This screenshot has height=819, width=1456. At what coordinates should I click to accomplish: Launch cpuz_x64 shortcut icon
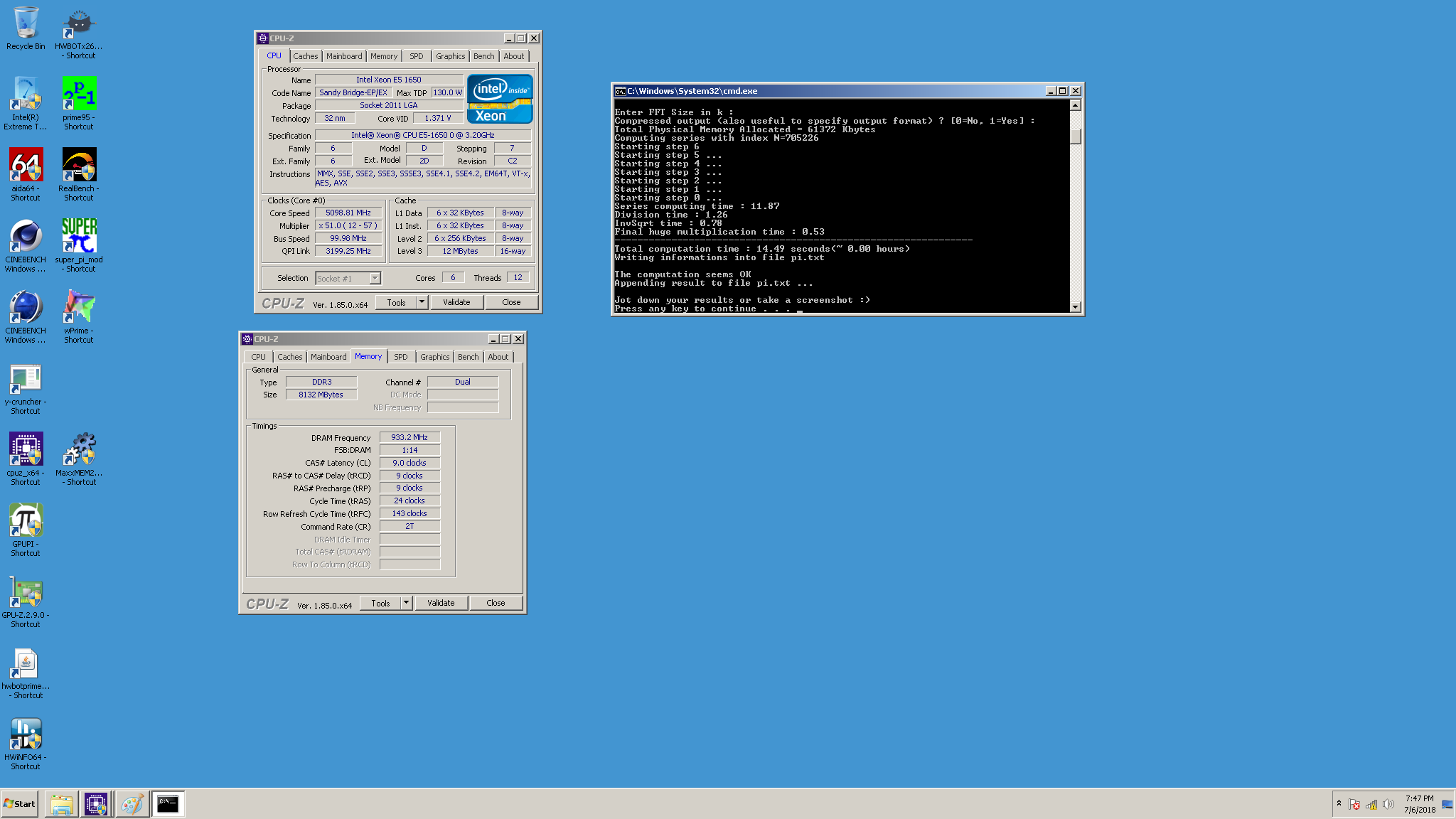point(26,459)
